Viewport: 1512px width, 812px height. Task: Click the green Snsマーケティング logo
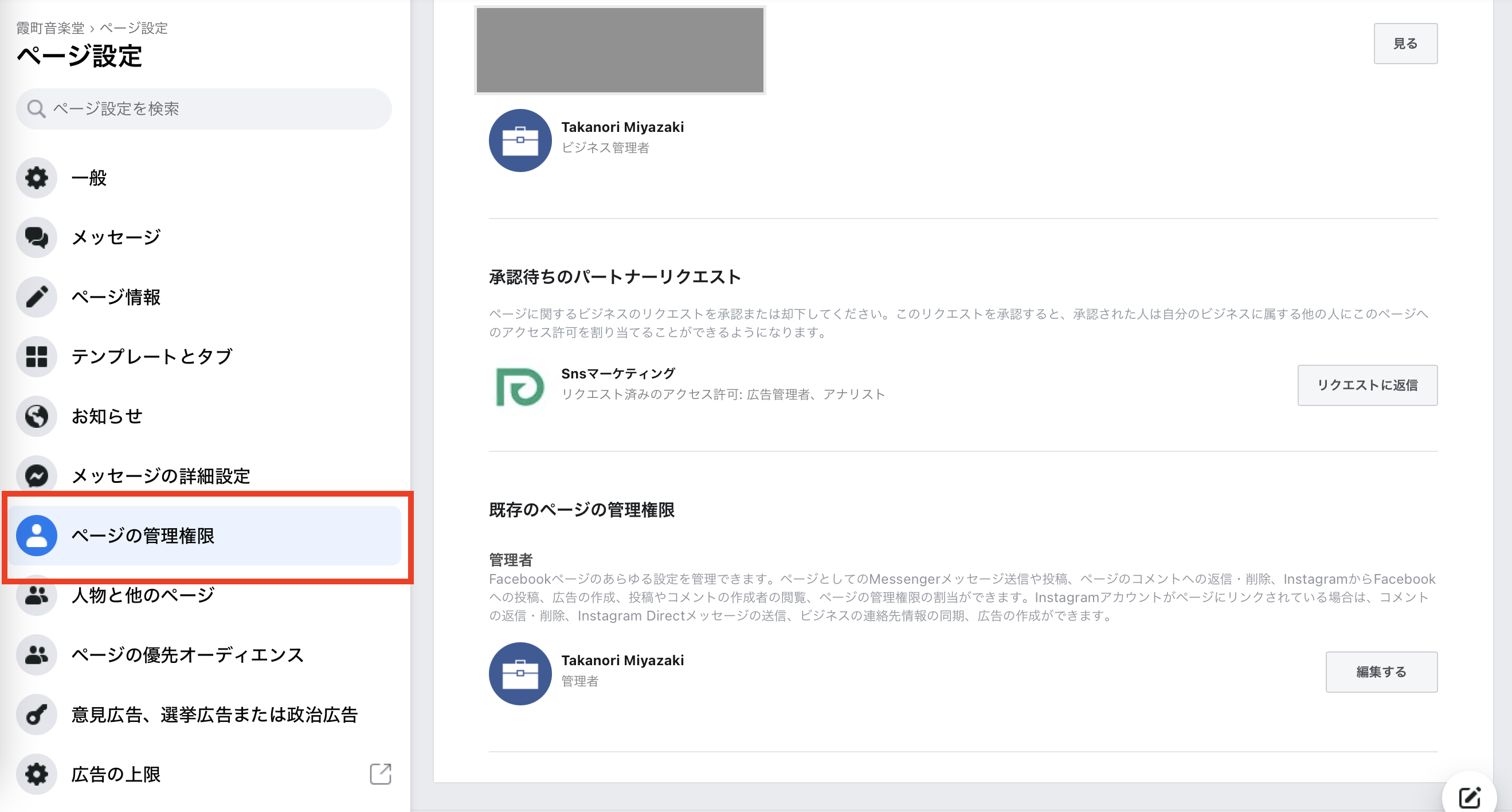point(520,387)
